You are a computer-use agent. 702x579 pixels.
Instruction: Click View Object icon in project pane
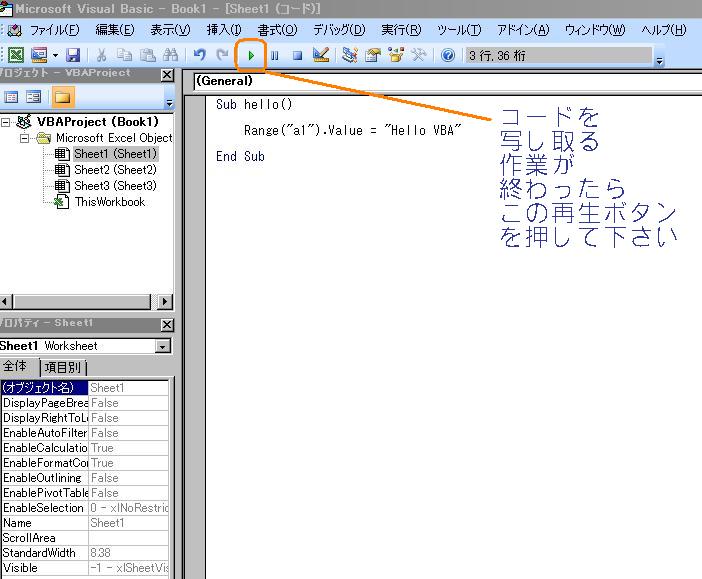[x=34, y=97]
